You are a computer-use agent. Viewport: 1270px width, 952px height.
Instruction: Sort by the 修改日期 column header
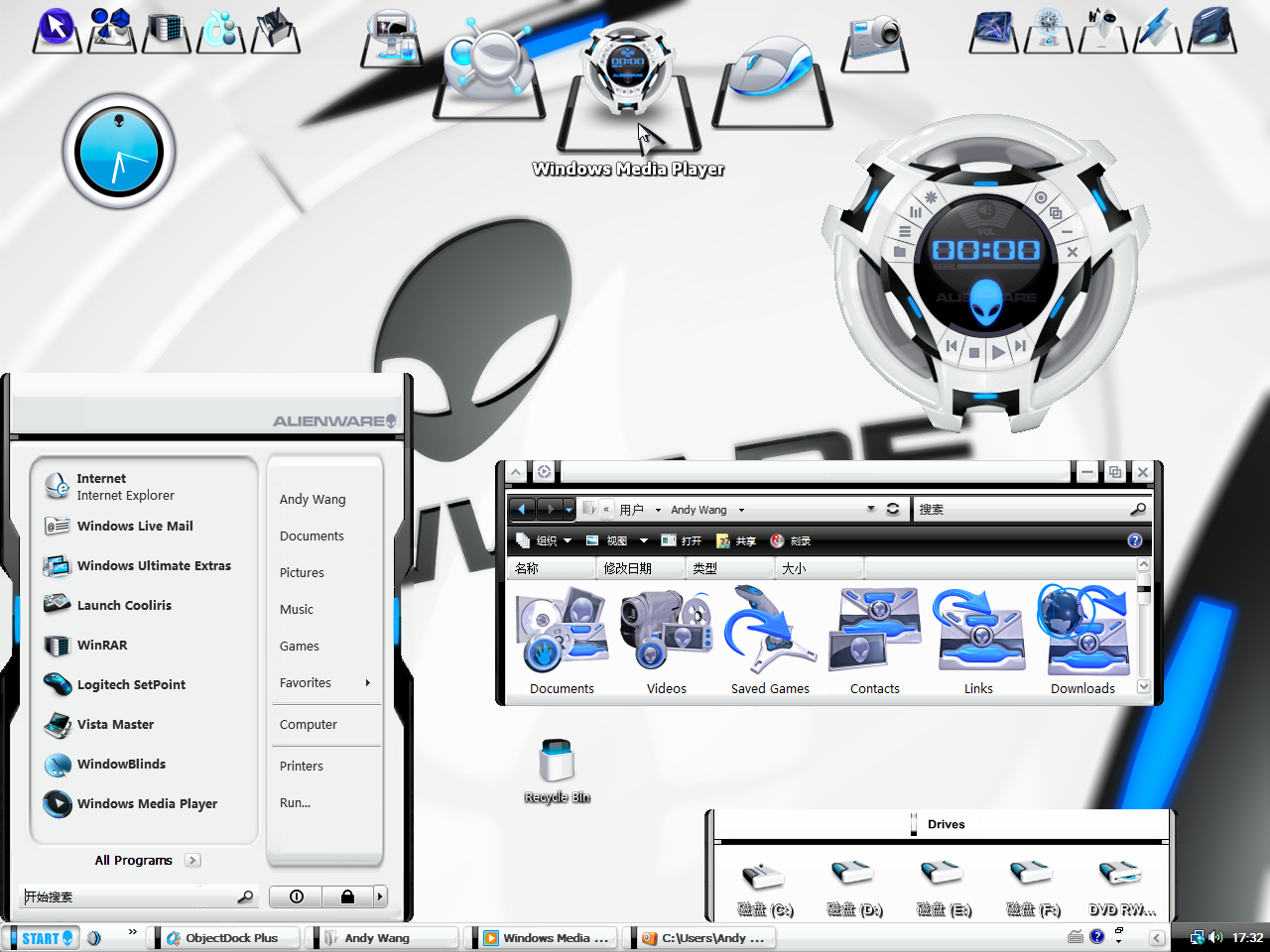pos(641,568)
